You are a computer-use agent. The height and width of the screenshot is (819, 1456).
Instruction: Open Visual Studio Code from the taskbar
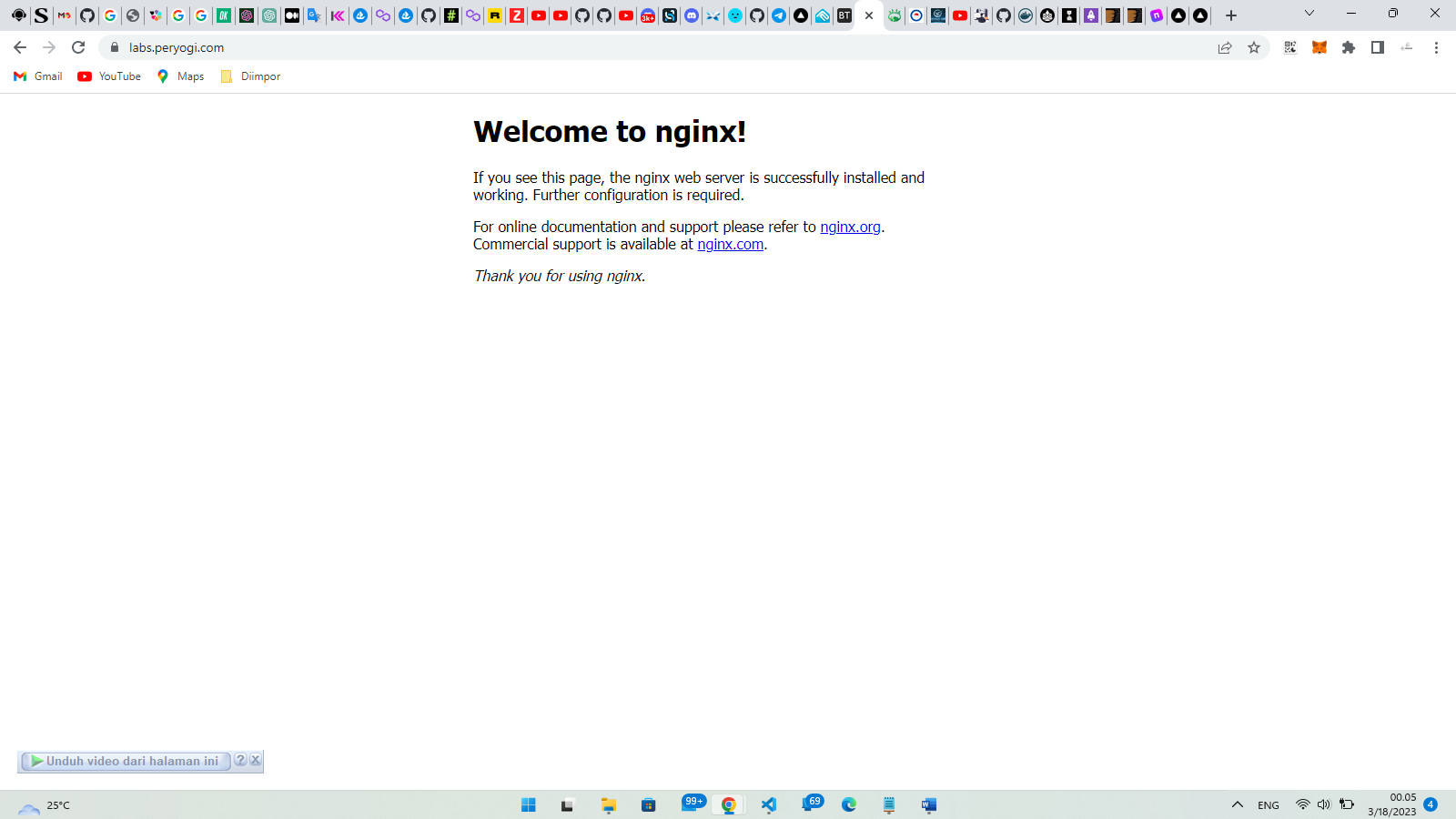point(769,804)
